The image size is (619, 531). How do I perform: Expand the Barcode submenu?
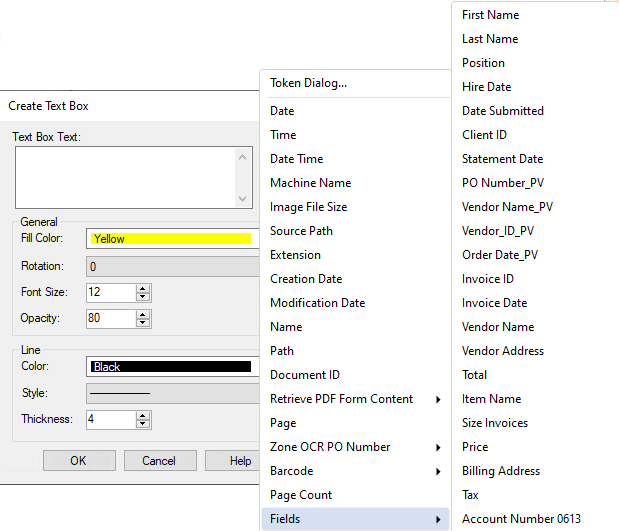tap(355, 471)
